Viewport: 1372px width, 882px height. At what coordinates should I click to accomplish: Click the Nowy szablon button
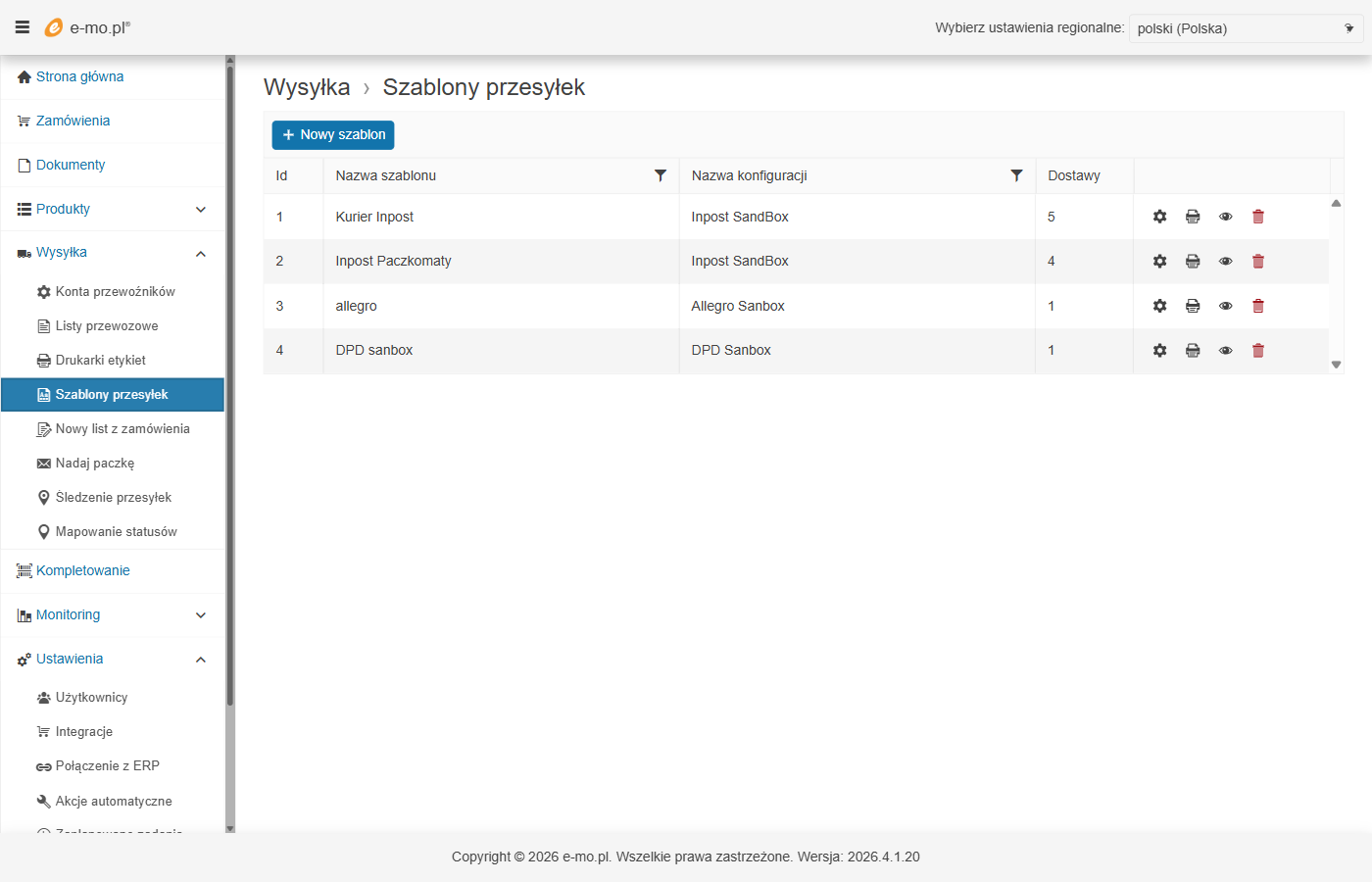333,135
